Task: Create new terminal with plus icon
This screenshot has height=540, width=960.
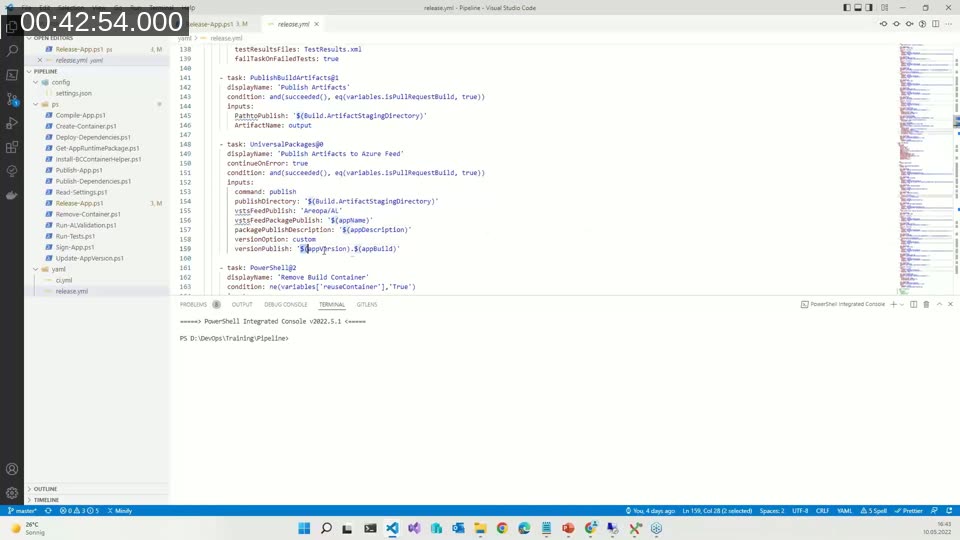Action: coord(893,304)
